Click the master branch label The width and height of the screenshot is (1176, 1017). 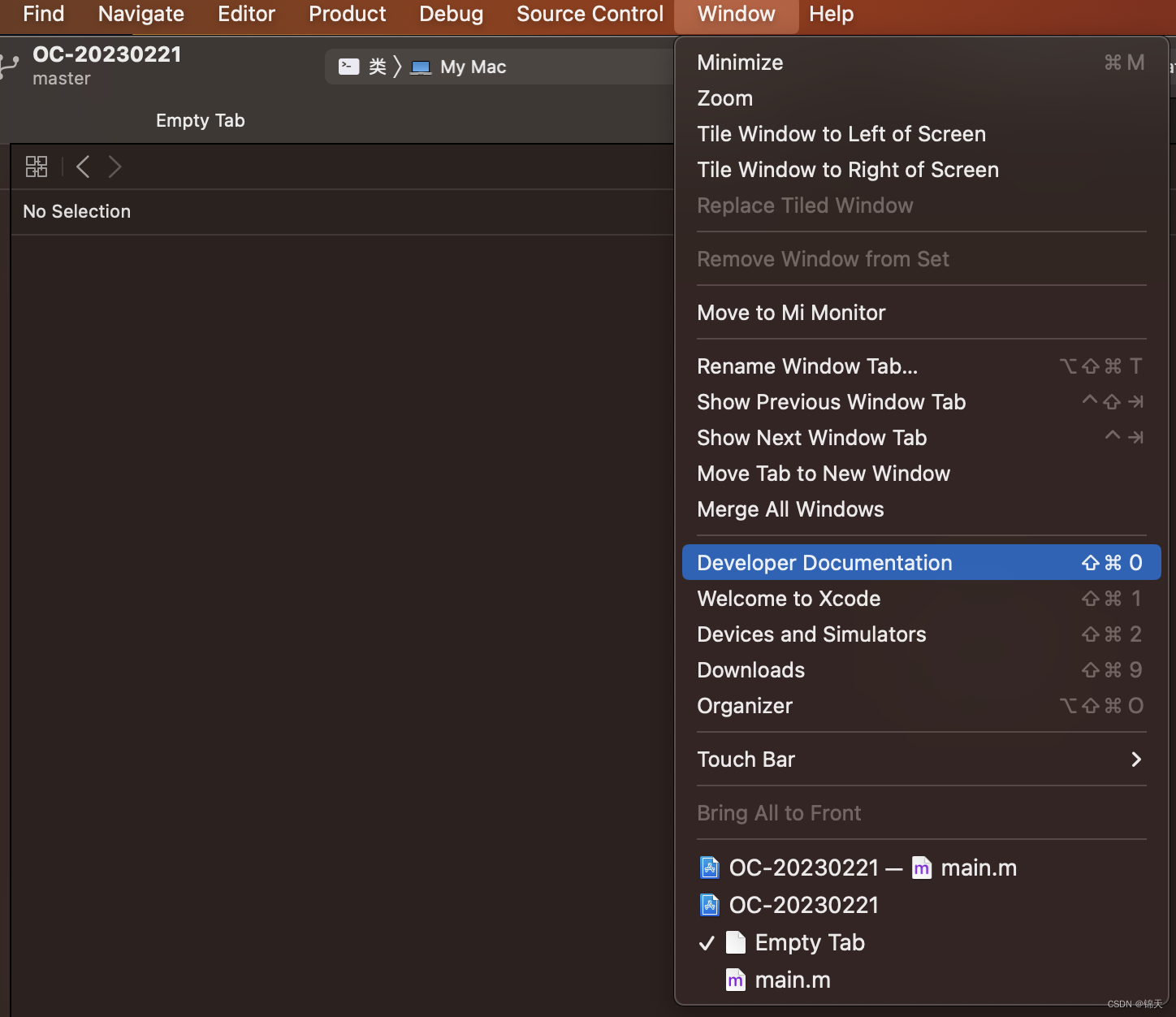62,79
